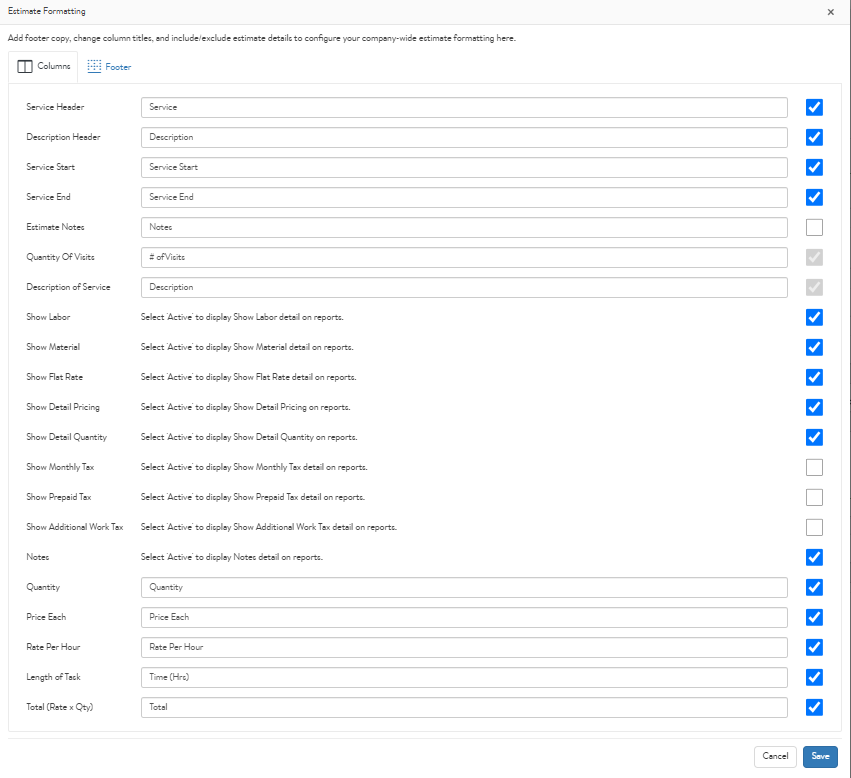
Task: Toggle the Rate Per Hour checkbox
Action: [814, 647]
